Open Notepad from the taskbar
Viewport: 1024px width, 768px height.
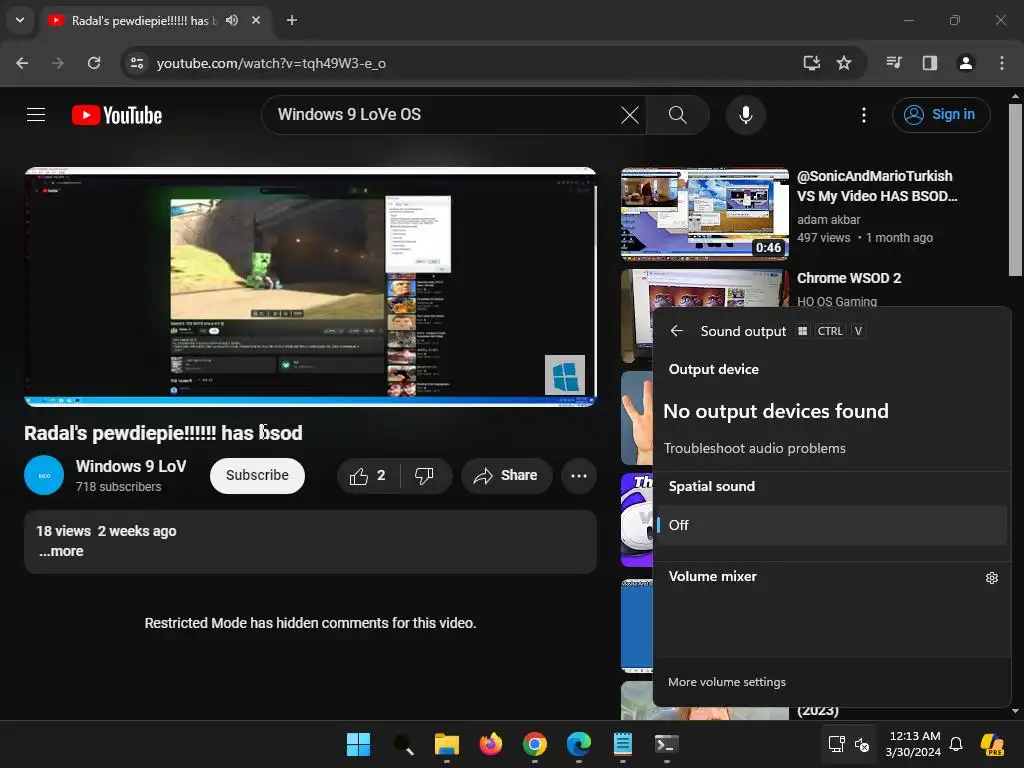pos(622,744)
